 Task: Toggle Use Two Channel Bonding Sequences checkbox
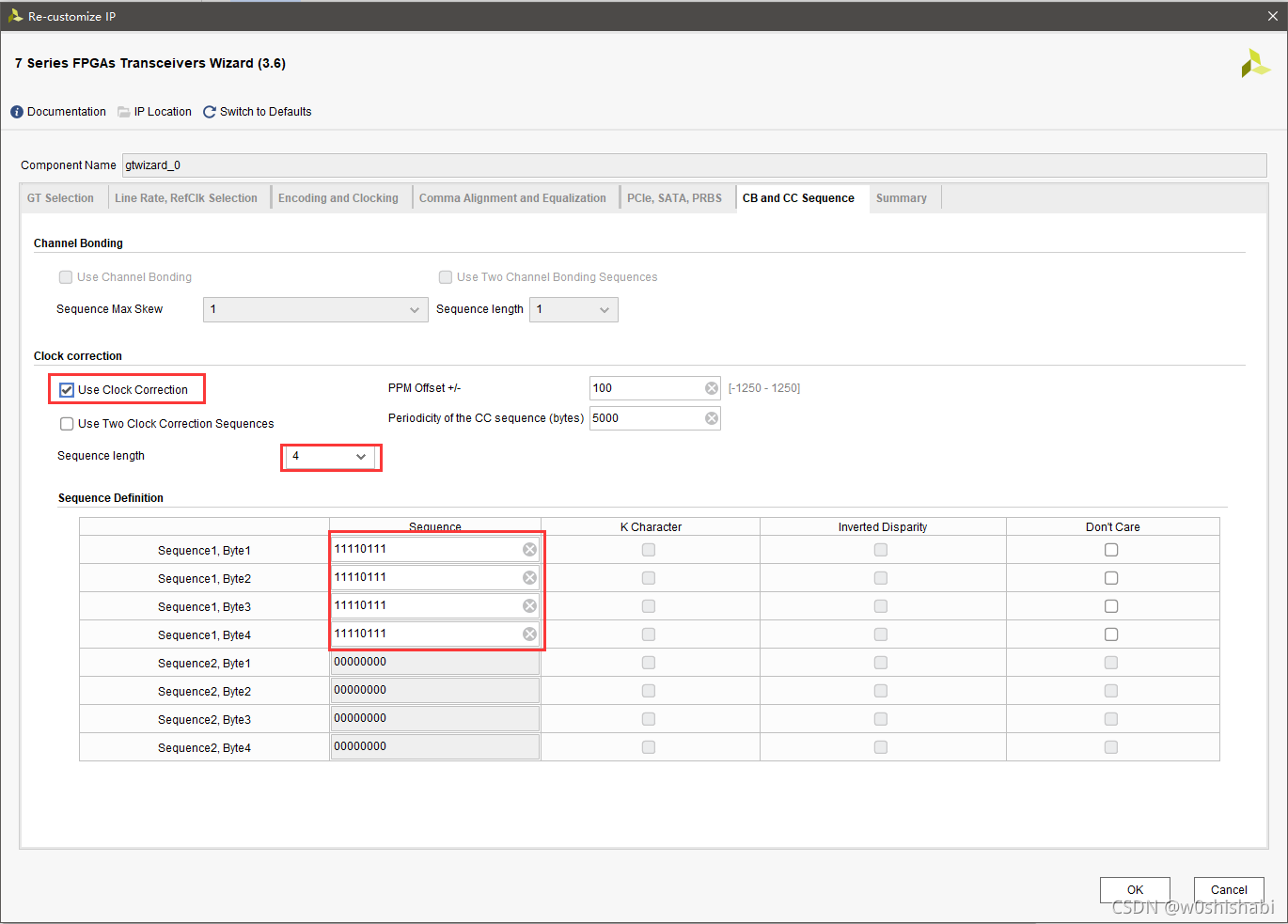(446, 277)
